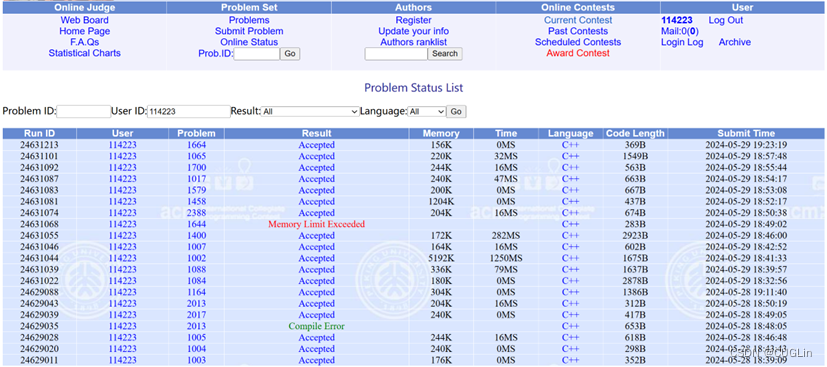Open Online Status link
The image size is (827, 367).
[x=249, y=42]
